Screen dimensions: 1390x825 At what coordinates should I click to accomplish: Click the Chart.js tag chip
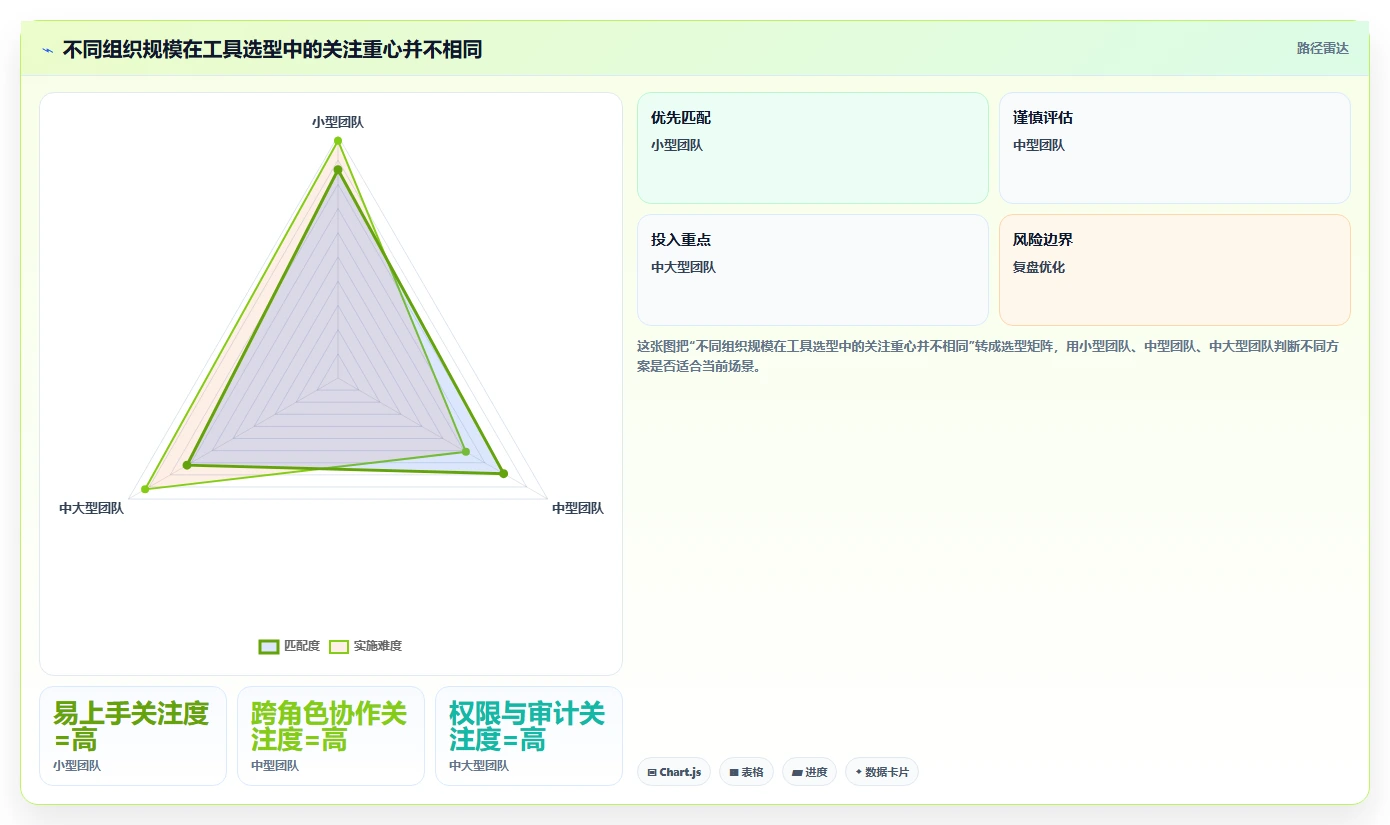point(674,772)
